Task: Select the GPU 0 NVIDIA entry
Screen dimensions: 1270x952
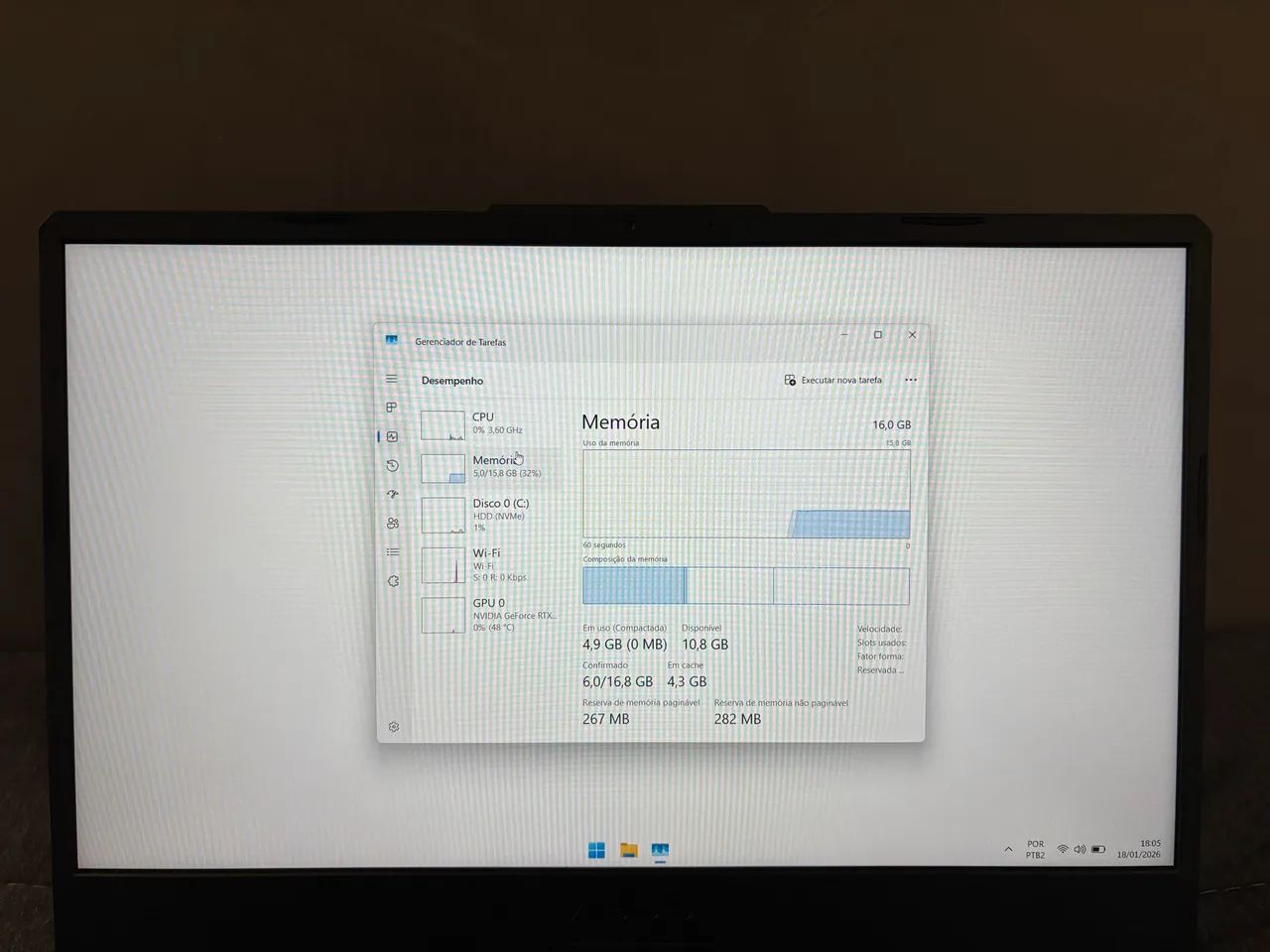Action: (x=466, y=613)
